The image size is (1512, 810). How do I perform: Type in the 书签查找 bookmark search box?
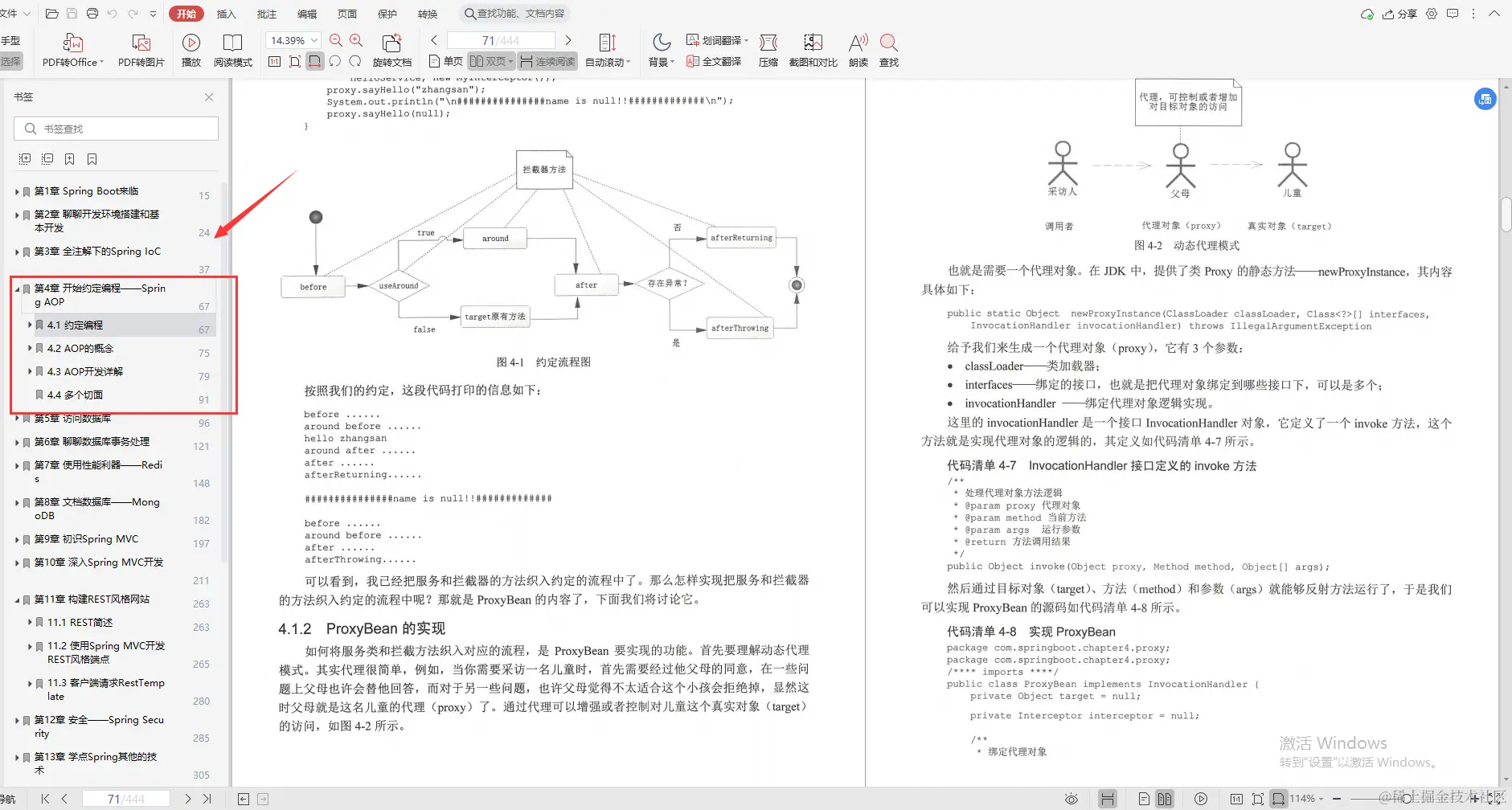(117, 128)
